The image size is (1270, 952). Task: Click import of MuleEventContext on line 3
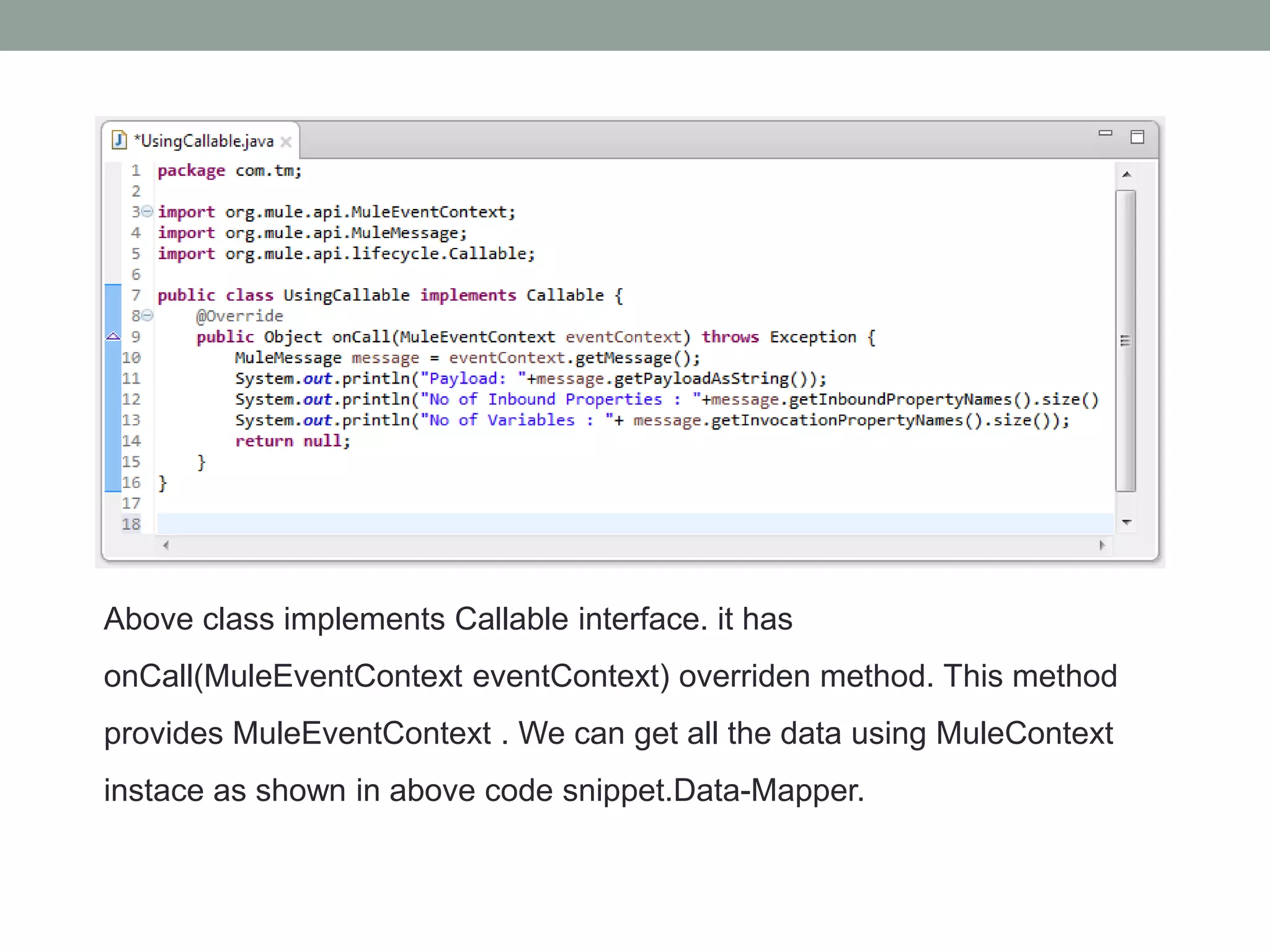click(x=336, y=212)
